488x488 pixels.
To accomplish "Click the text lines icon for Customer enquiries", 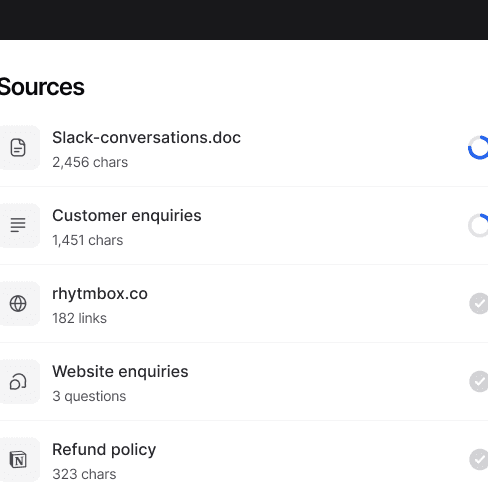I will [18, 225].
